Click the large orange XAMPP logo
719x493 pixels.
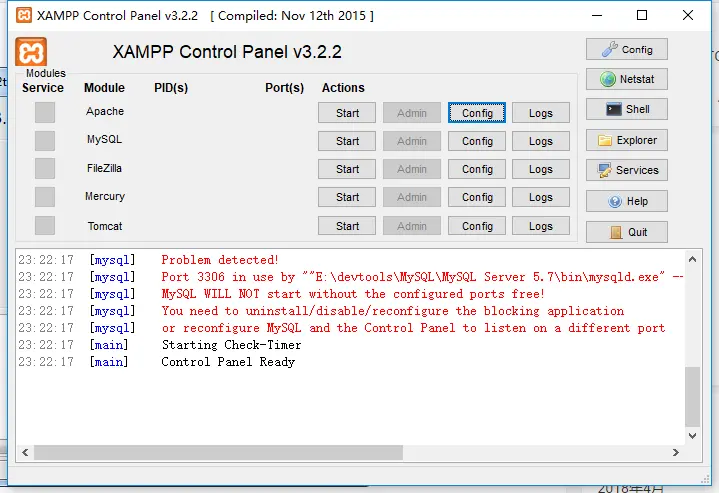pos(31,51)
